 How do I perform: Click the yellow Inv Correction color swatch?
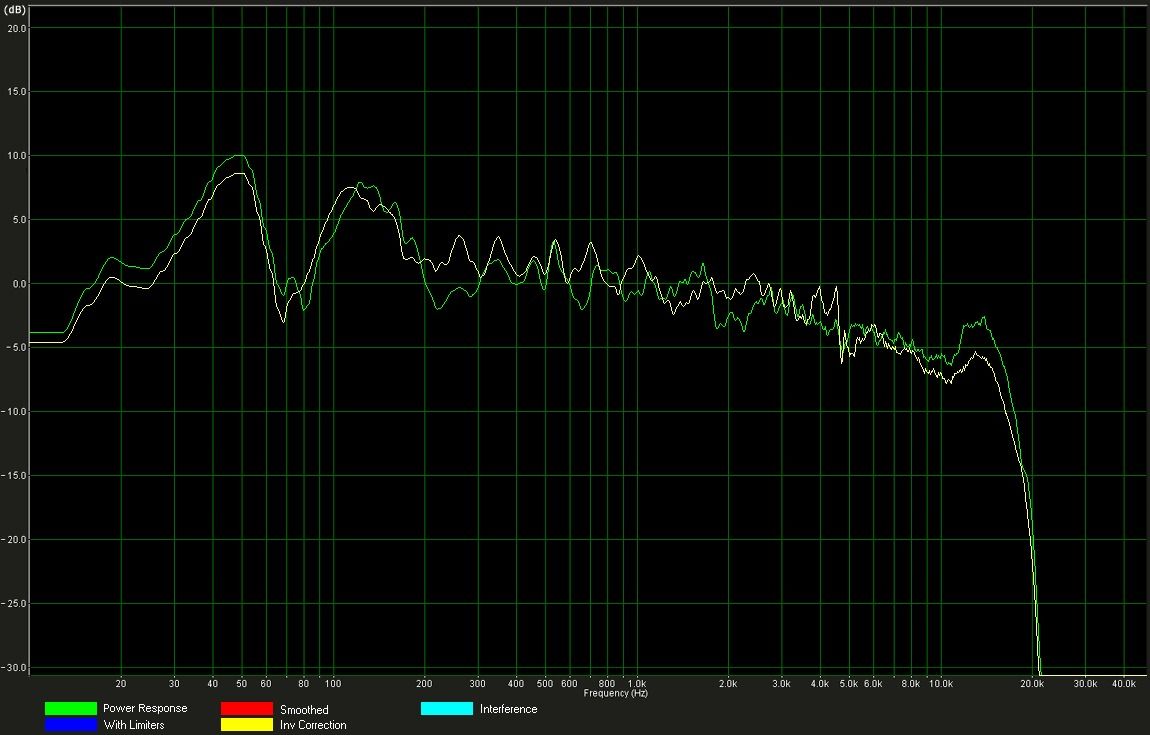coord(247,725)
